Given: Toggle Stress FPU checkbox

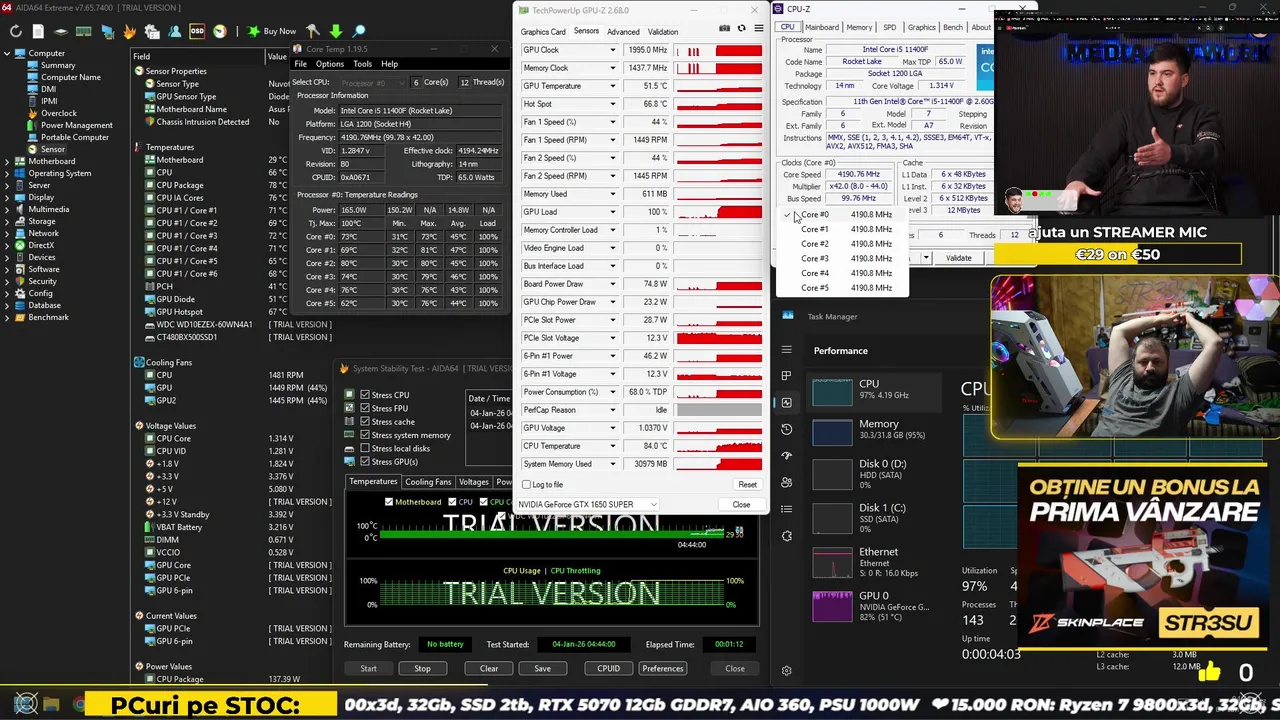Looking at the screenshot, I should pos(365,408).
